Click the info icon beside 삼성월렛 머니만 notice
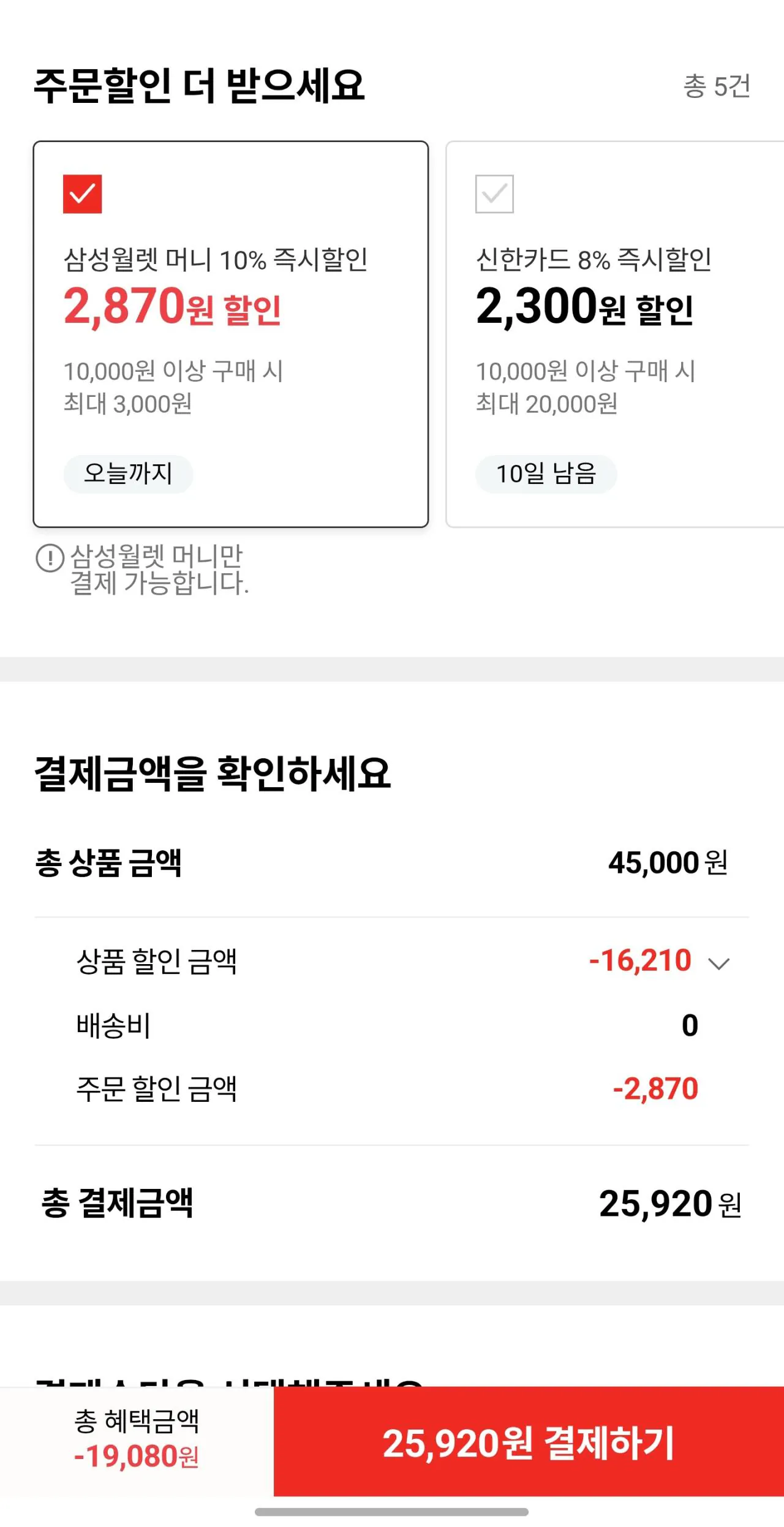Viewport: 784px width, 1527px height. (50, 558)
